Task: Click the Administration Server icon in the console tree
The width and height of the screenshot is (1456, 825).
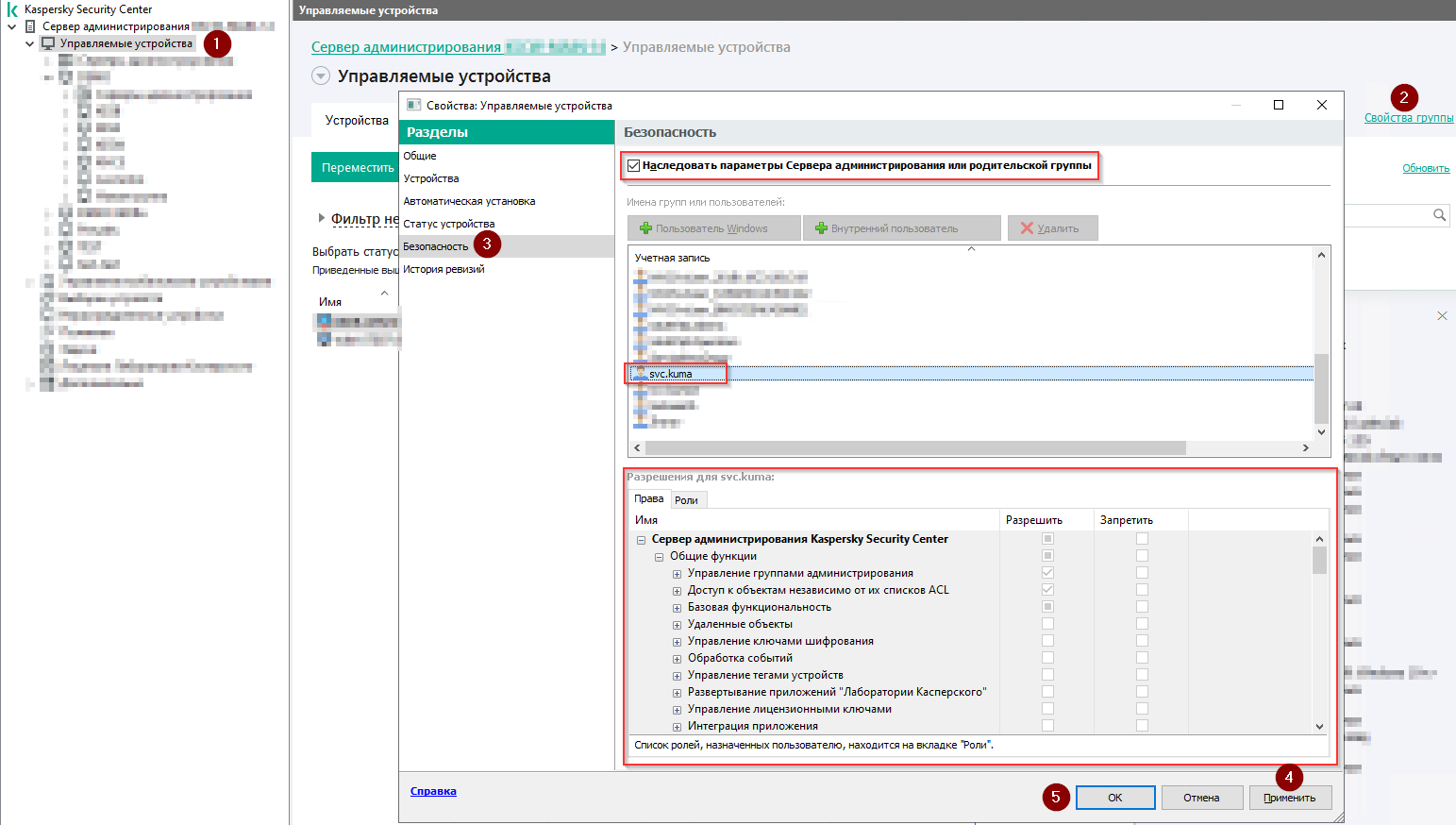Action: click(x=30, y=26)
